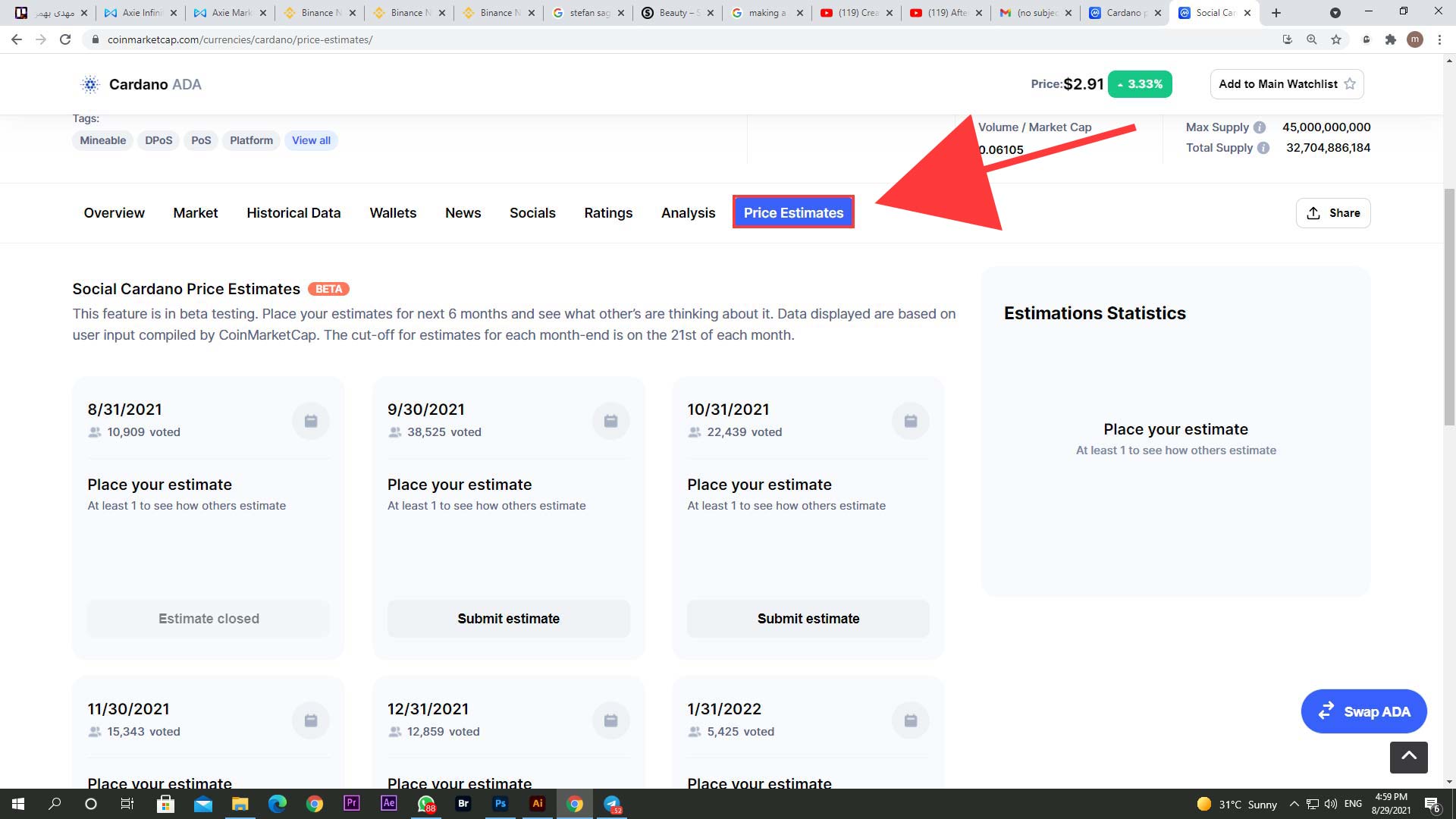Select the Price Estimates tab

793,212
